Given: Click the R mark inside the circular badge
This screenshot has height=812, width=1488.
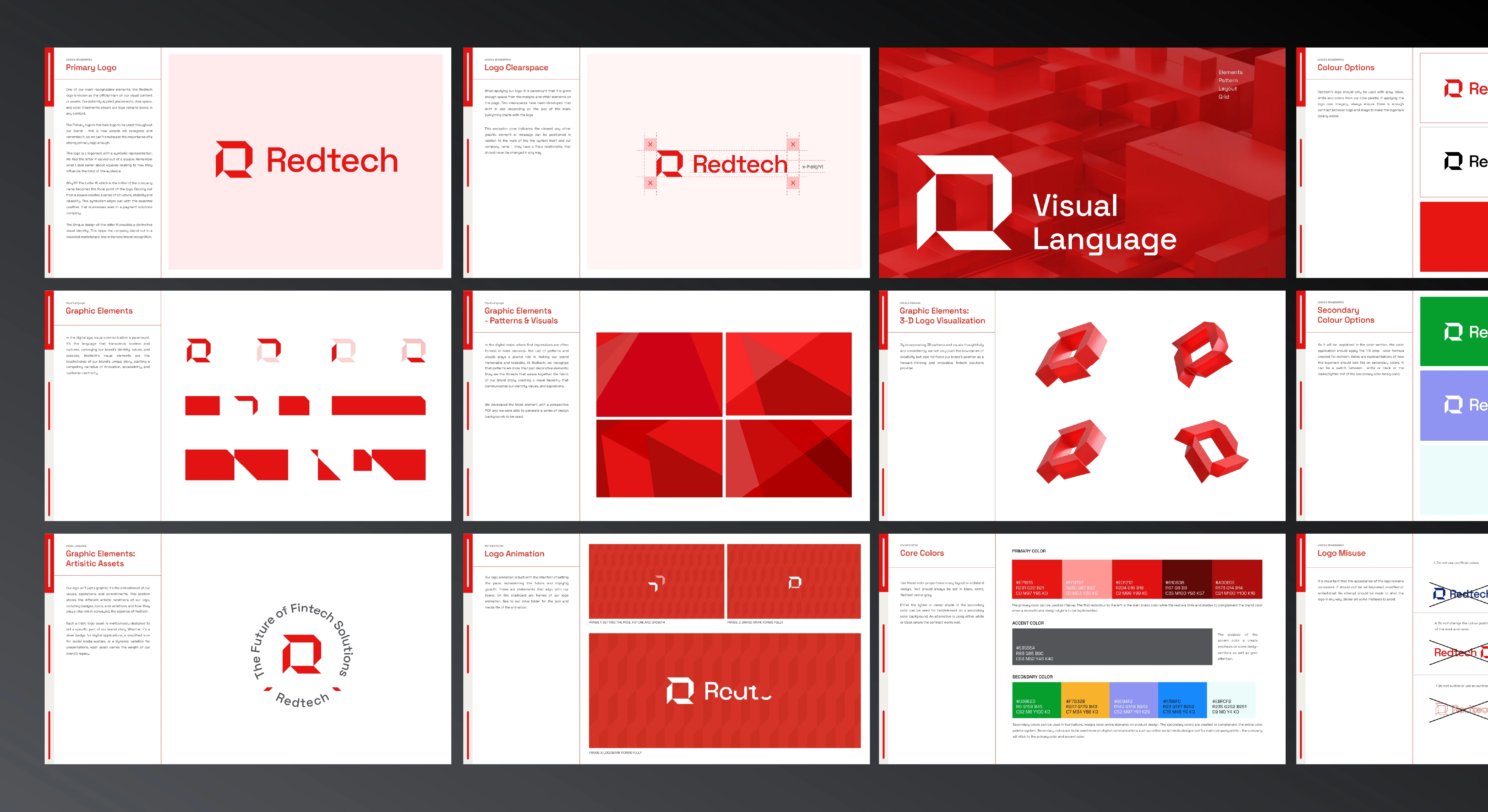Looking at the screenshot, I should [302, 654].
